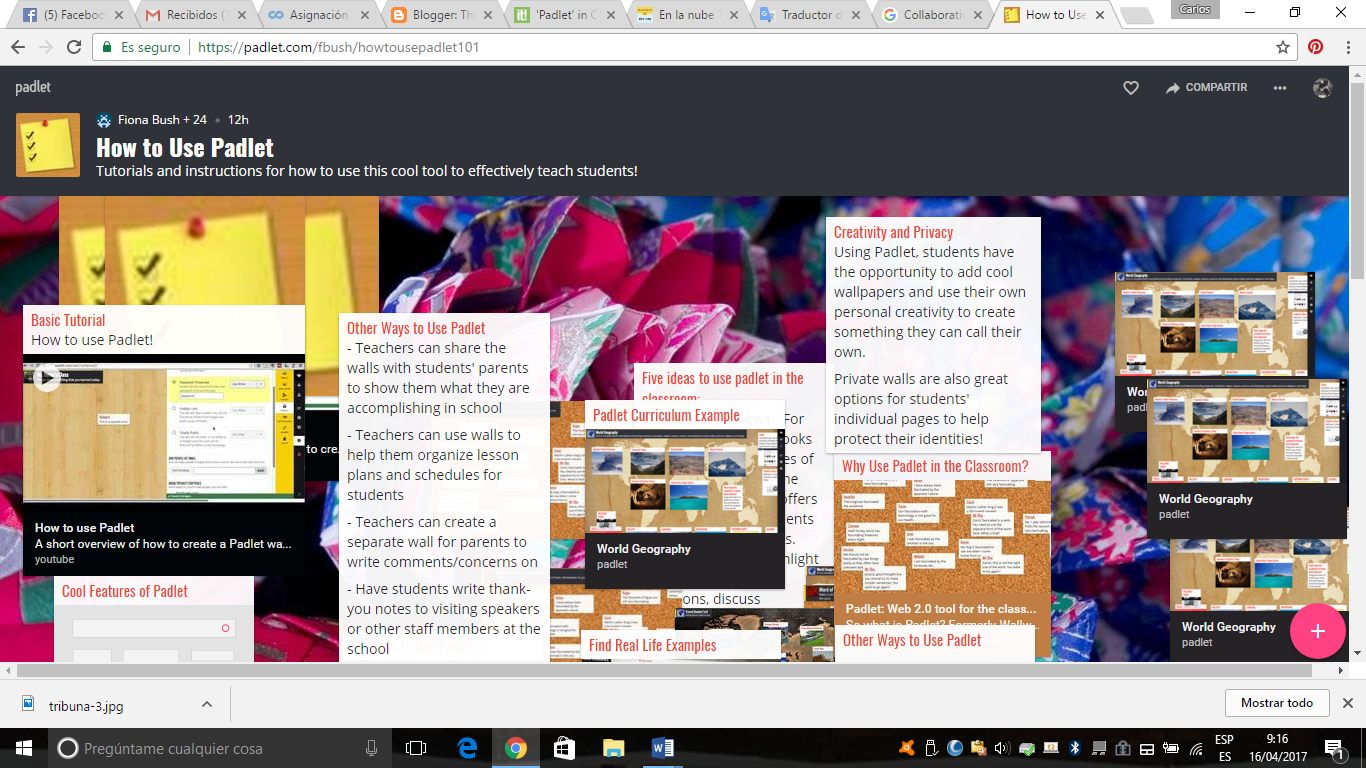
Task: Open downloaded file tribuna-3.jpg
Action: [x=86, y=705]
